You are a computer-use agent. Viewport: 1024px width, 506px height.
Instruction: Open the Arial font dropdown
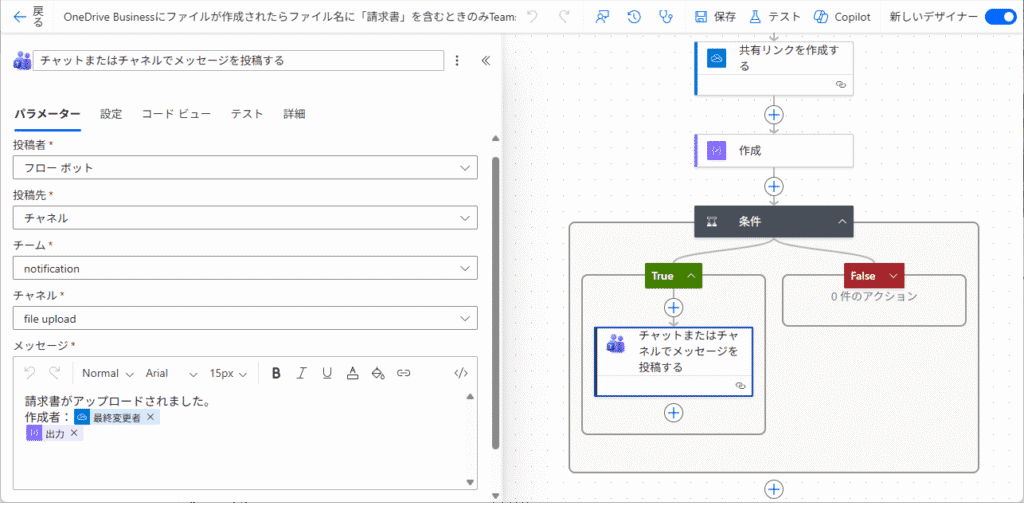coord(171,373)
